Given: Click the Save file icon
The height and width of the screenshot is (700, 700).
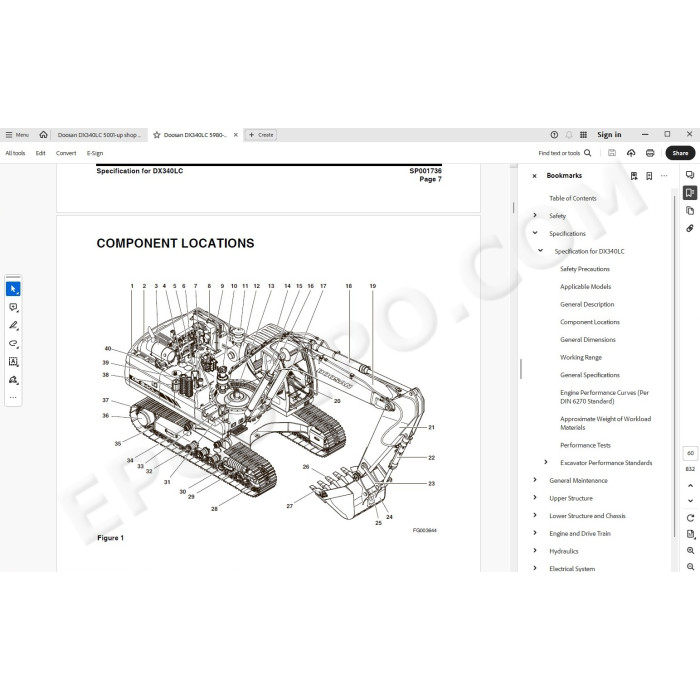Looking at the screenshot, I should (x=612, y=153).
